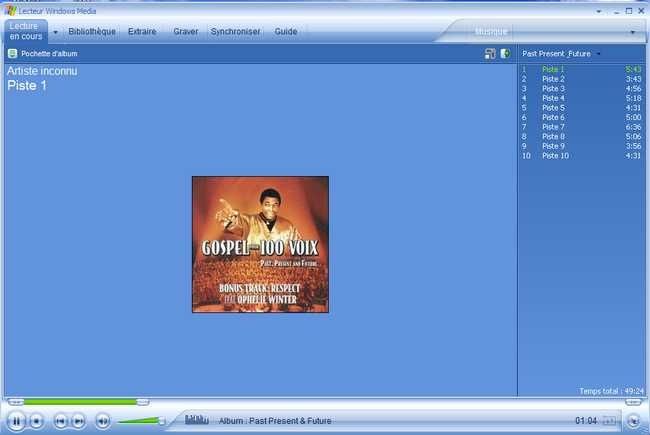The width and height of the screenshot is (650, 435).
Task: Click the Artiste inconnu heading
Action: click(x=42, y=71)
